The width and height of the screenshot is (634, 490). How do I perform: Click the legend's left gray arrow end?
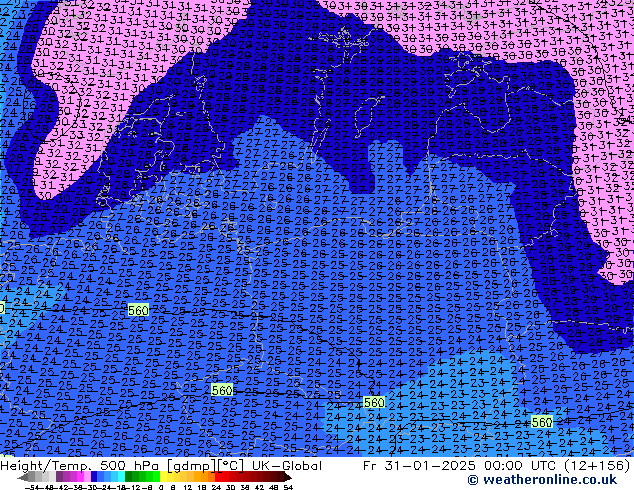[x=23, y=477]
